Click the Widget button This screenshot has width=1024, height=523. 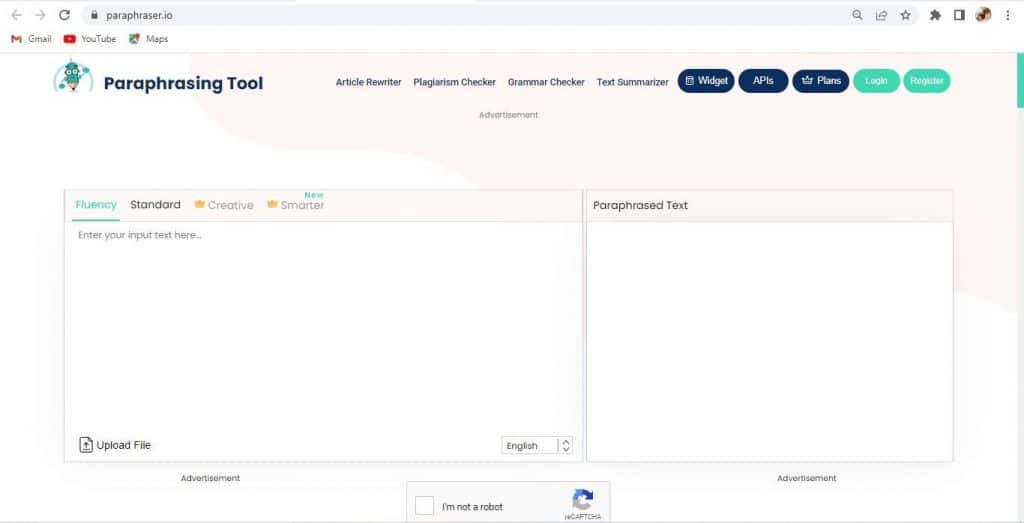(706, 81)
